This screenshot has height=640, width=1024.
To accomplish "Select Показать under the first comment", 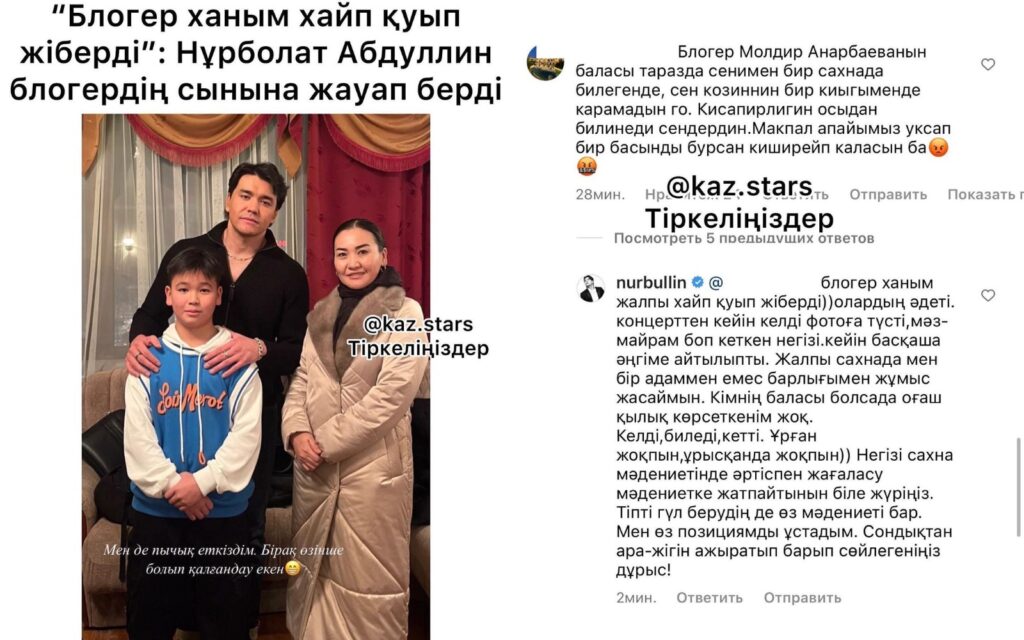I will pos(985,194).
